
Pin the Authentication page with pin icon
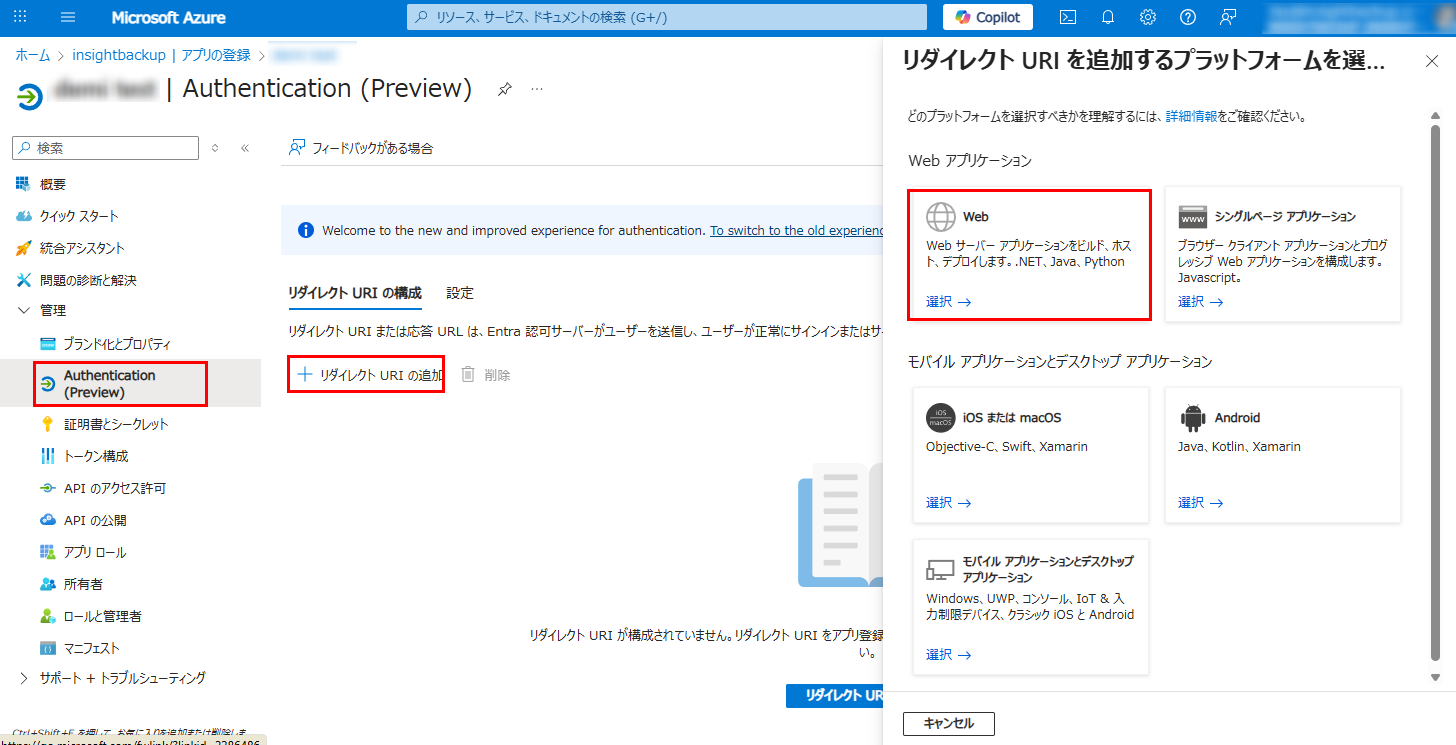(x=505, y=89)
